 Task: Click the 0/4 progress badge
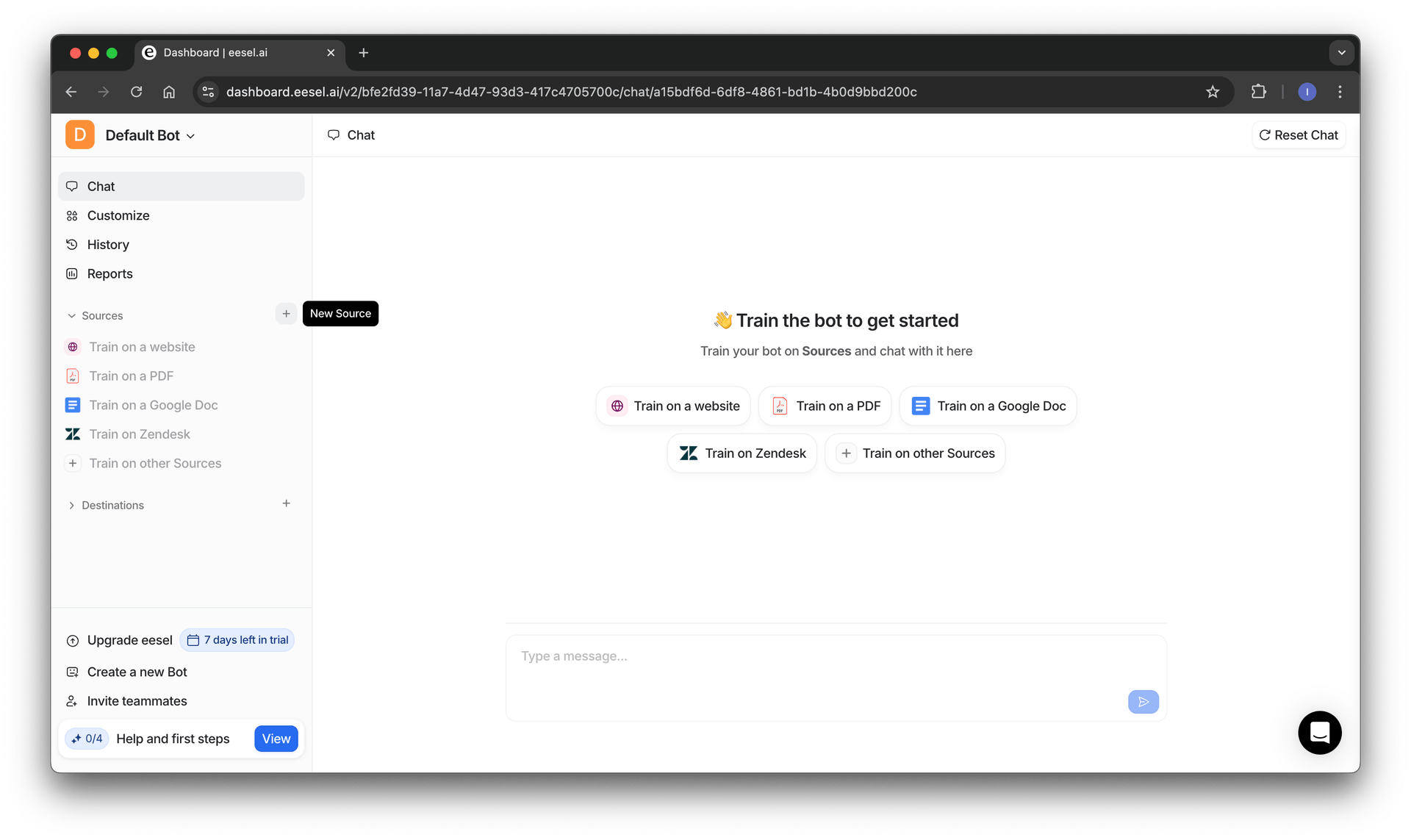coord(87,739)
